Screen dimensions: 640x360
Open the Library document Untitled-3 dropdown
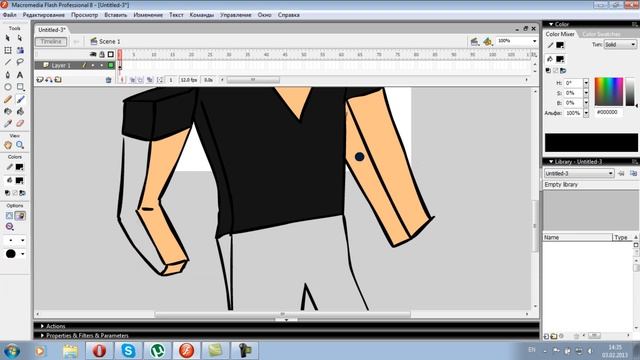578,173
